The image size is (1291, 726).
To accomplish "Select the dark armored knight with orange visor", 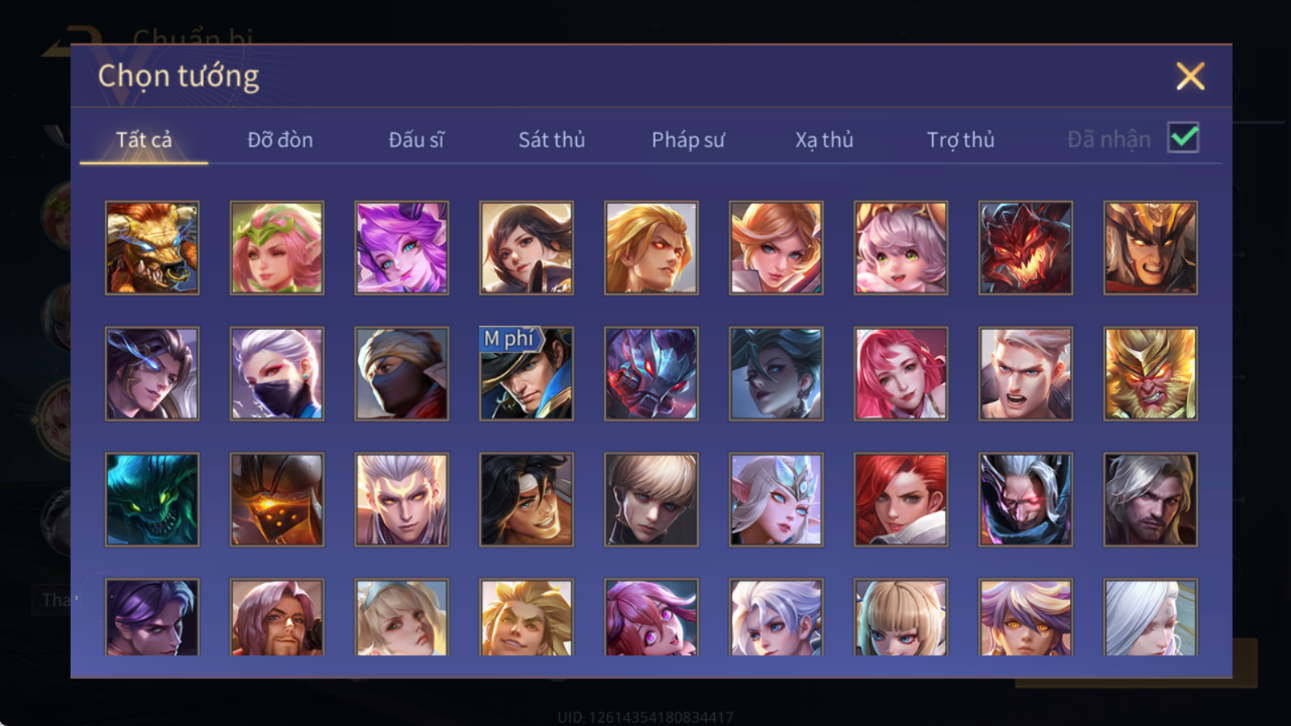I will [277, 500].
